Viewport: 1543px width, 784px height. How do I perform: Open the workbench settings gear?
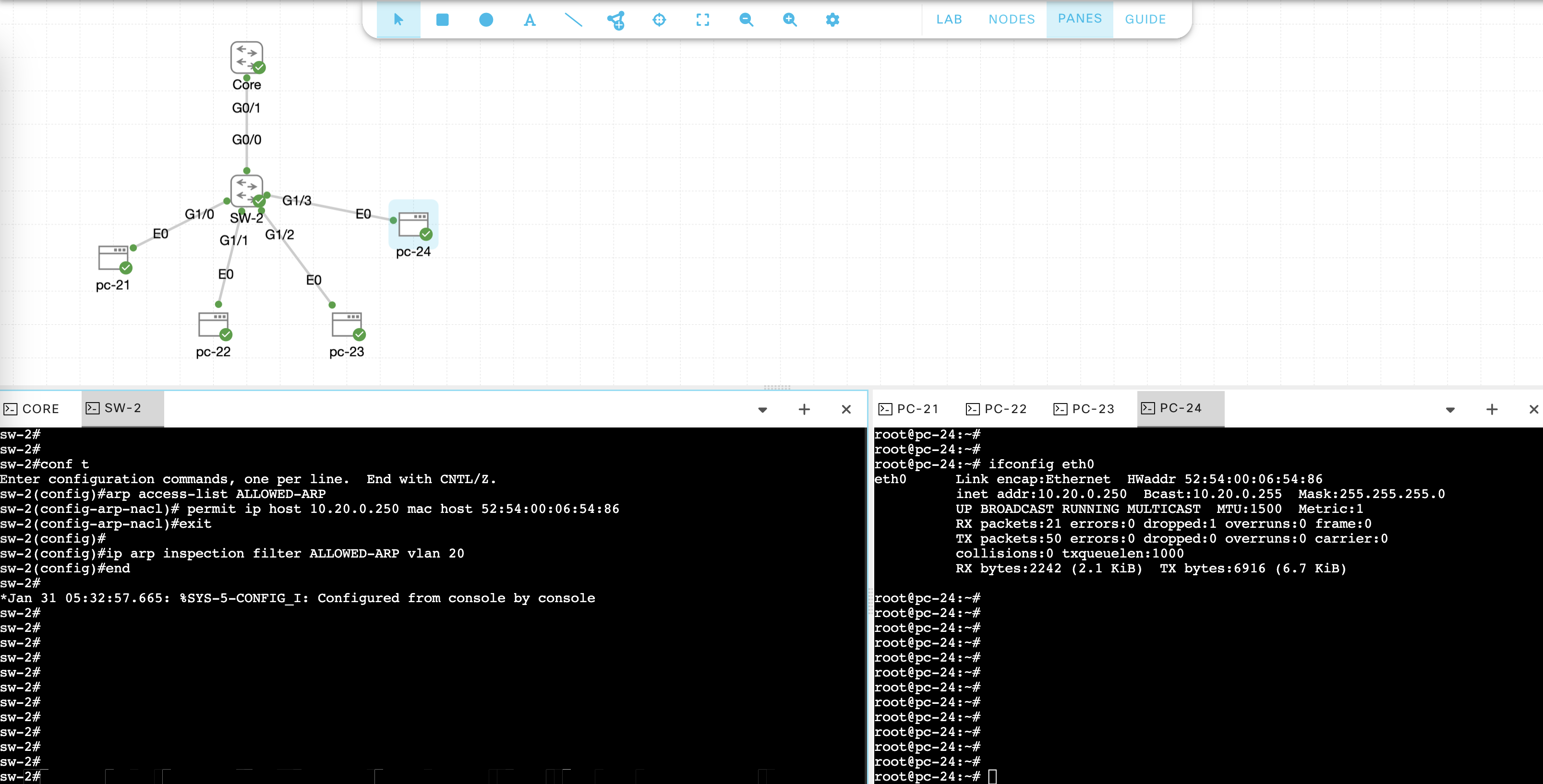(832, 20)
